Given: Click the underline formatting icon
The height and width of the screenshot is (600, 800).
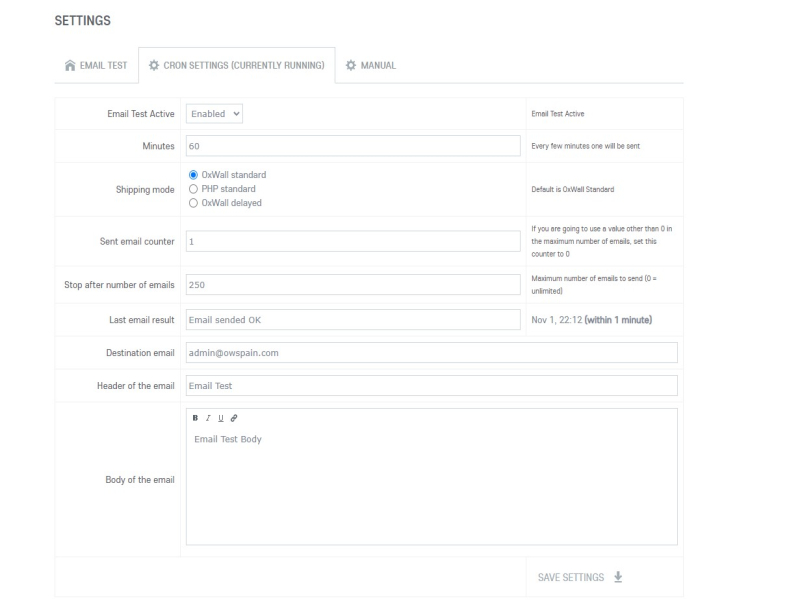Looking at the screenshot, I should 220,418.
